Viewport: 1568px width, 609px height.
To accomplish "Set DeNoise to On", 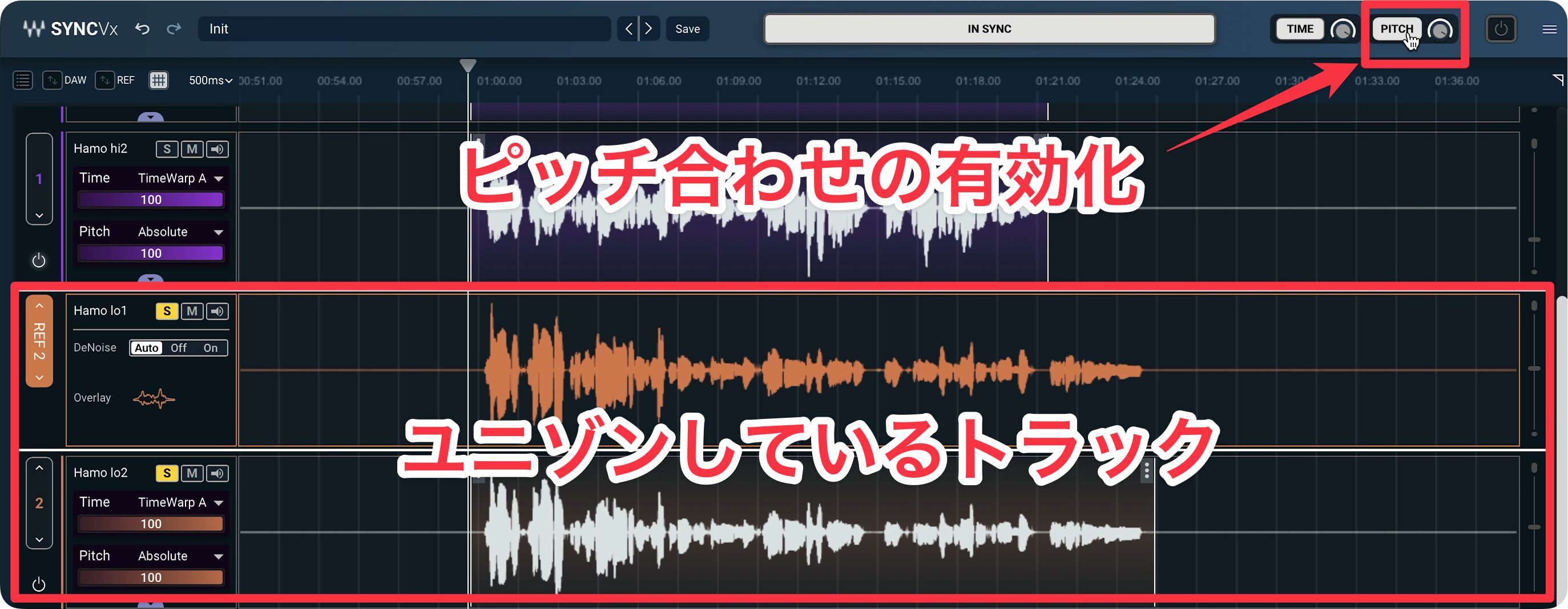I will click(211, 348).
